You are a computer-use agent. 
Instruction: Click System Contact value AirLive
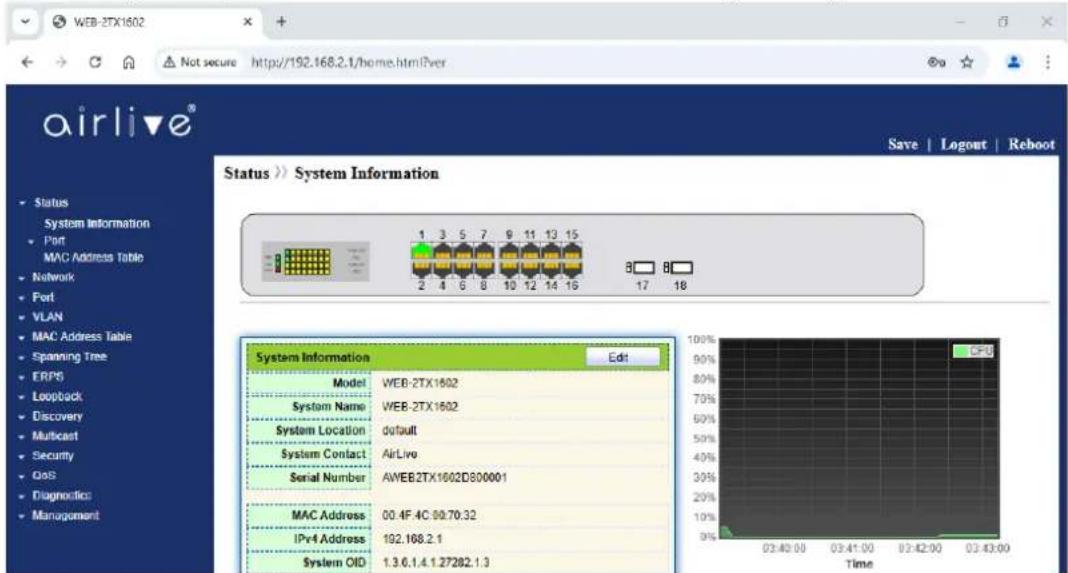click(399, 454)
